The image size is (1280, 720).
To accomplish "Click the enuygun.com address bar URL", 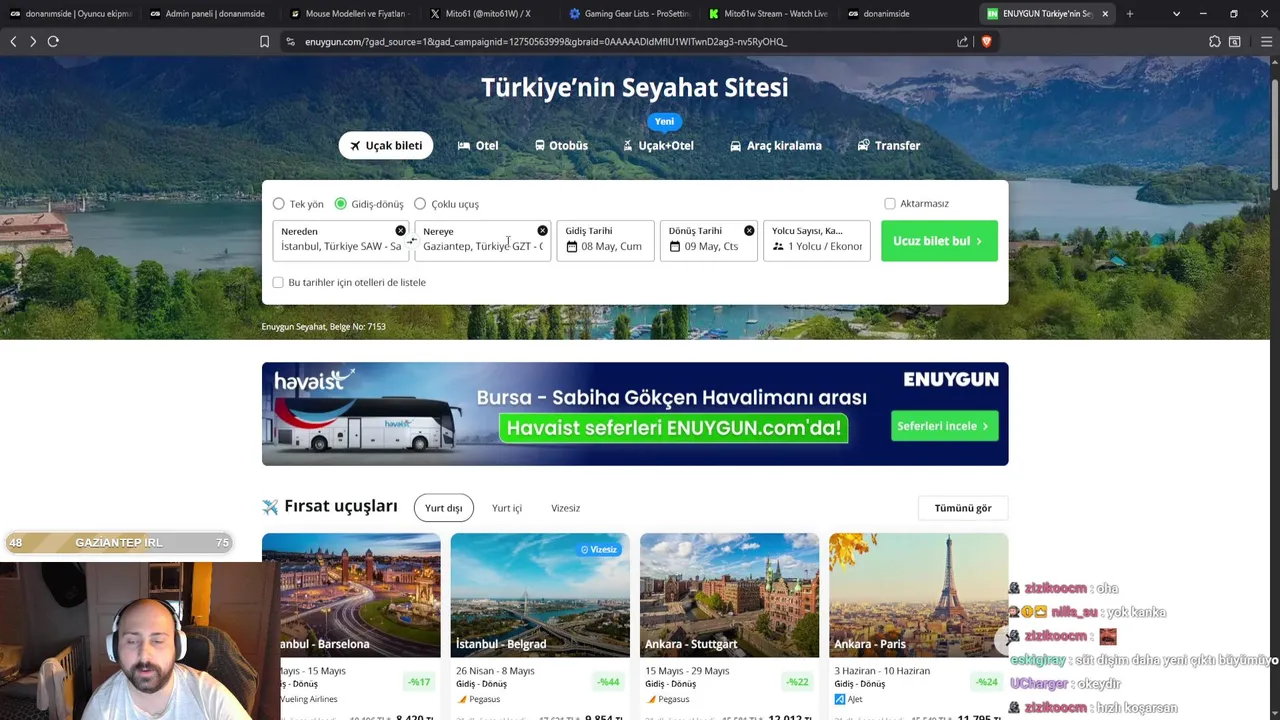I will [546, 42].
